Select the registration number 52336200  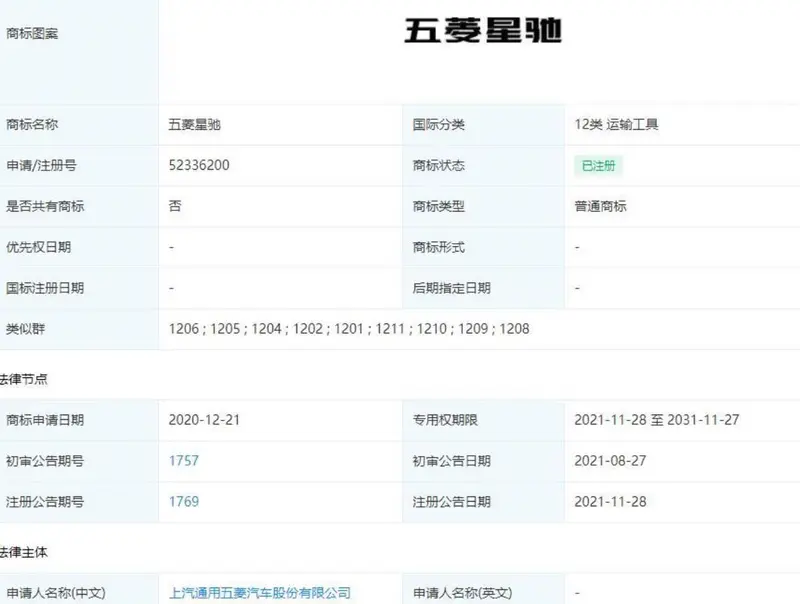tap(200, 165)
